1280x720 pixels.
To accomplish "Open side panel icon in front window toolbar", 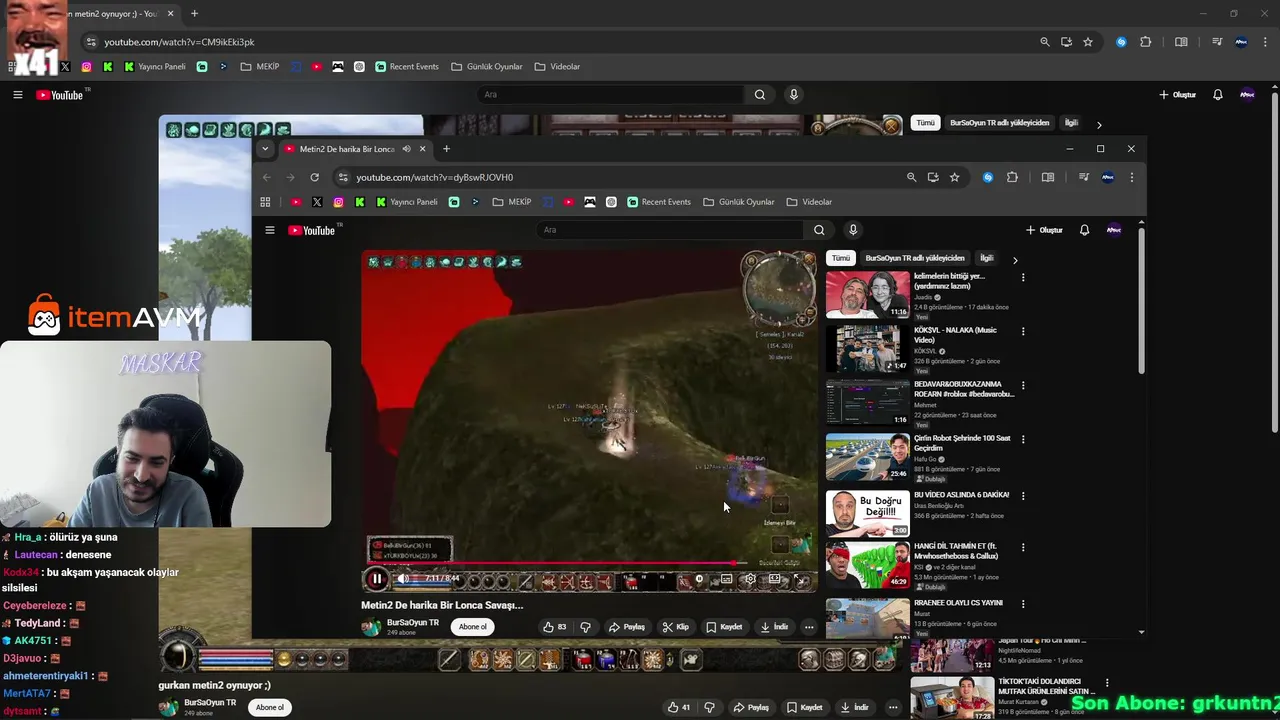I will 1048,177.
